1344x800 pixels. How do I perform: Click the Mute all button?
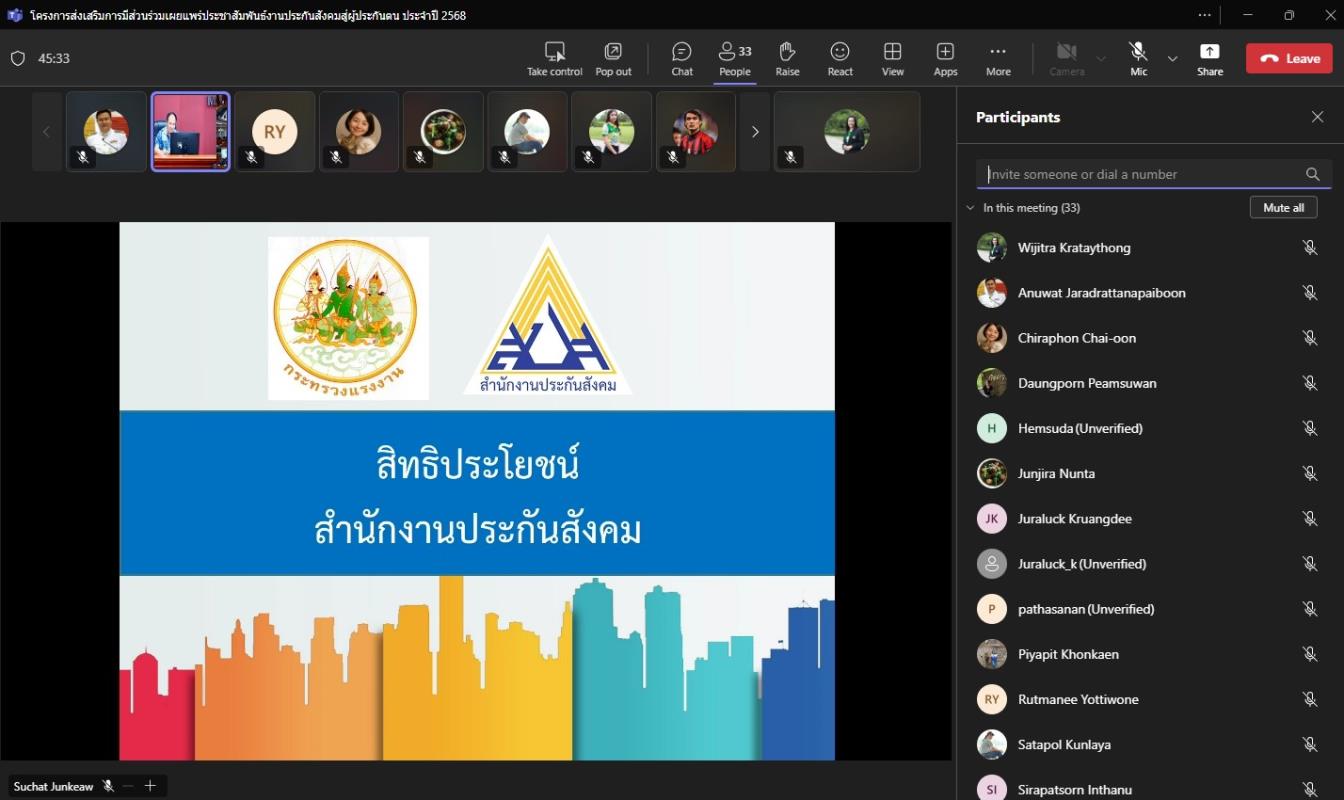1283,207
